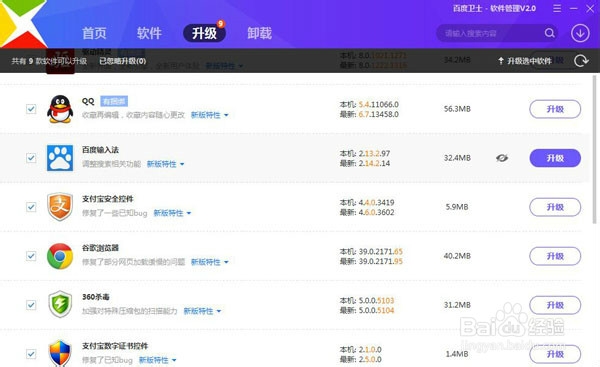Click the 31.2MB size value
The height and width of the screenshot is (367, 600).
click(457, 305)
